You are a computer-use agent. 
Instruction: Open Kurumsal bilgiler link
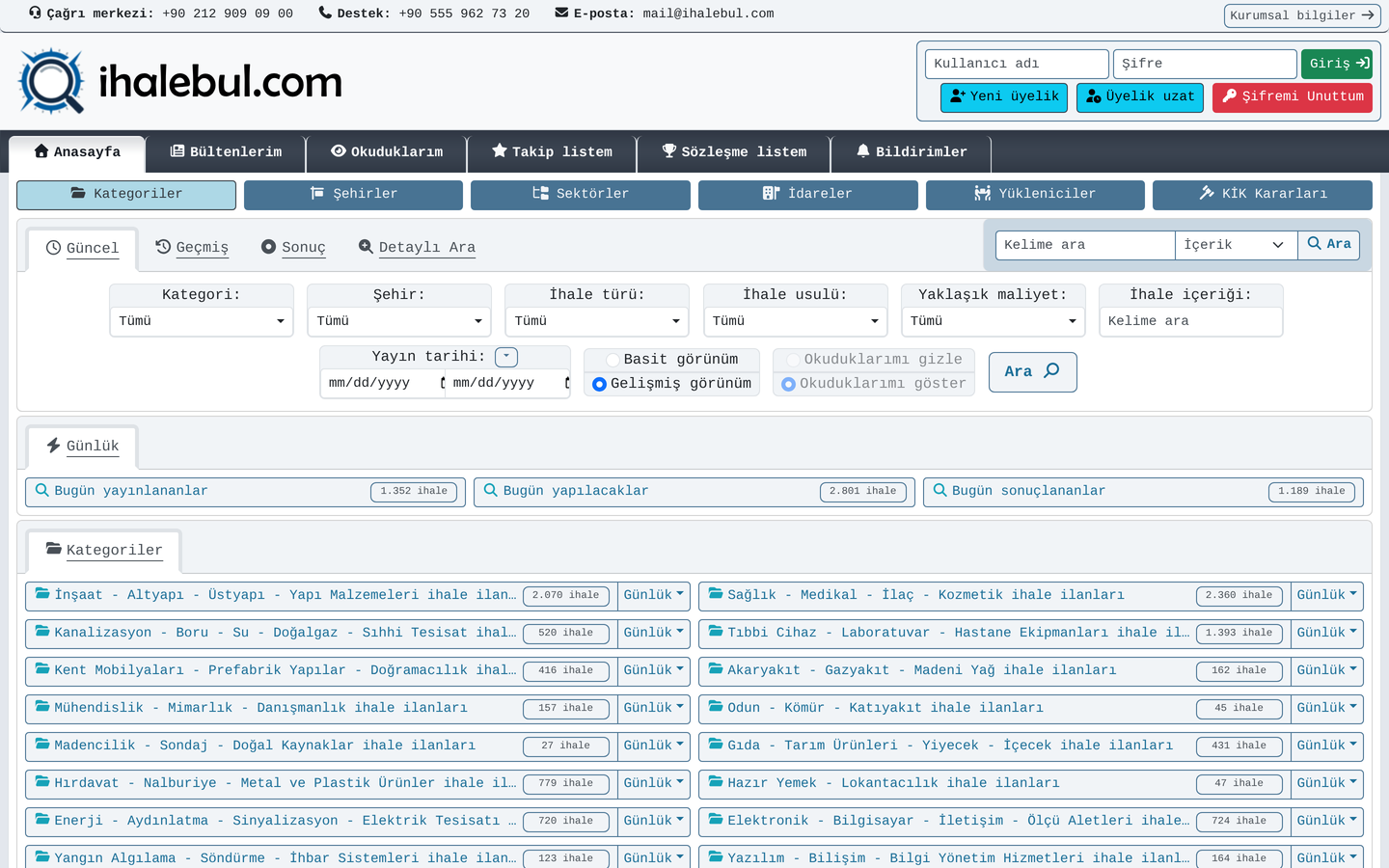click(x=1302, y=15)
